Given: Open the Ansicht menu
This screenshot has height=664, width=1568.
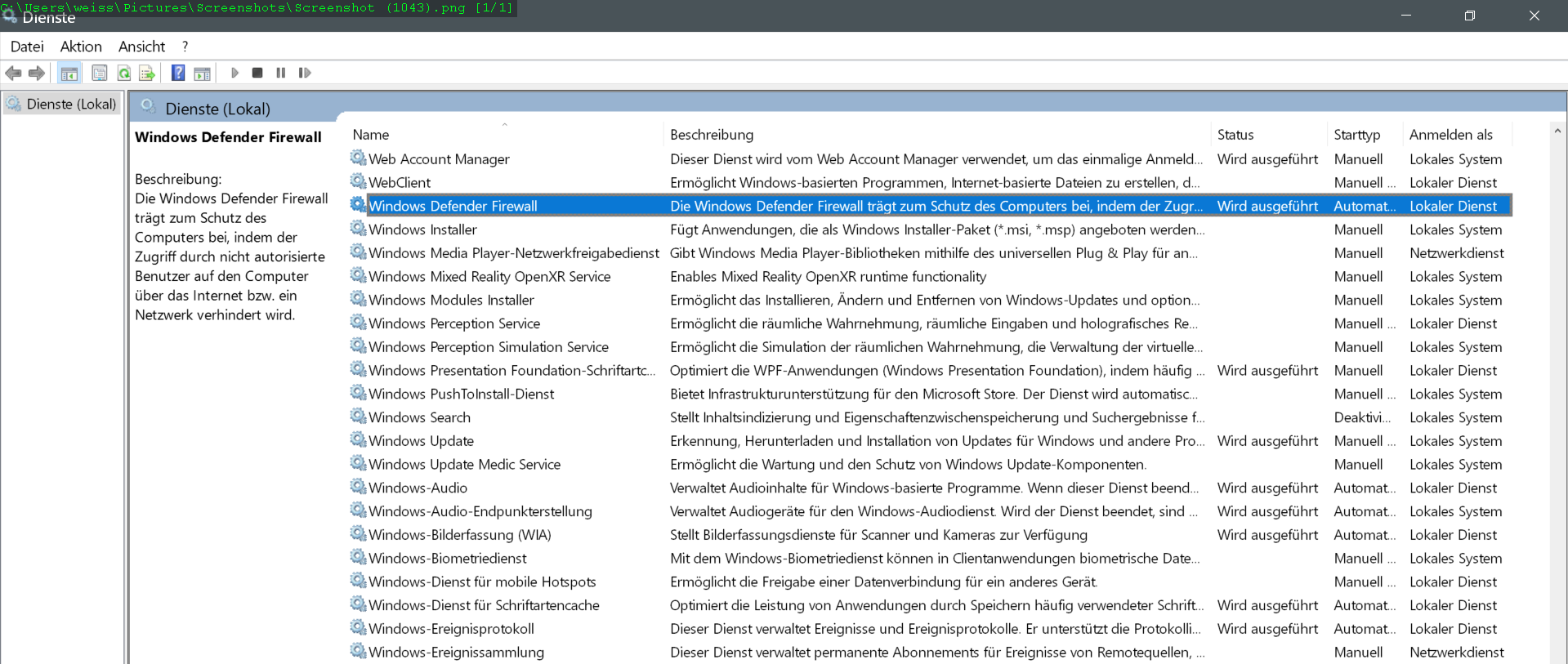Looking at the screenshot, I should [x=141, y=47].
